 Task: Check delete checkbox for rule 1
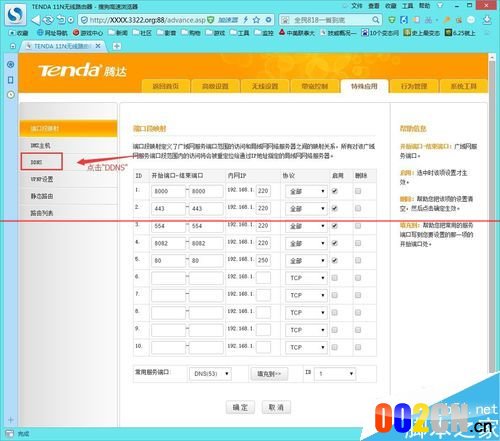(x=358, y=191)
